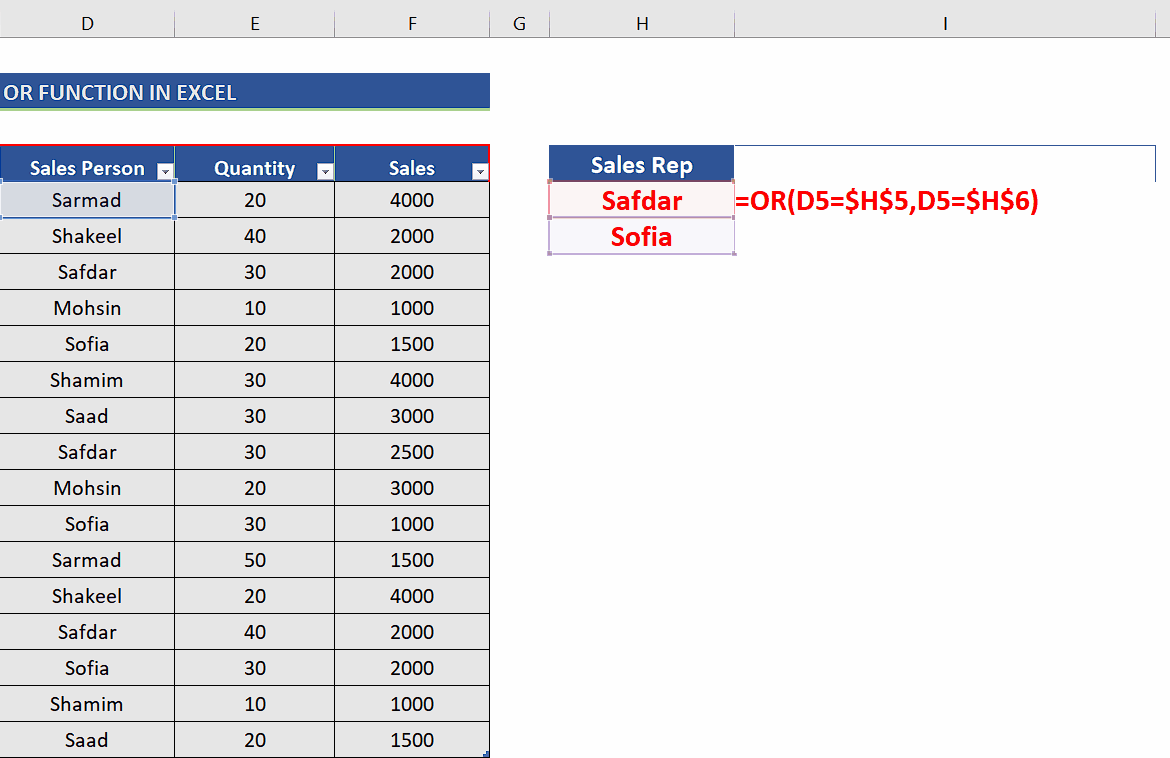Select column header H
The height and width of the screenshot is (758, 1170).
(x=641, y=22)
